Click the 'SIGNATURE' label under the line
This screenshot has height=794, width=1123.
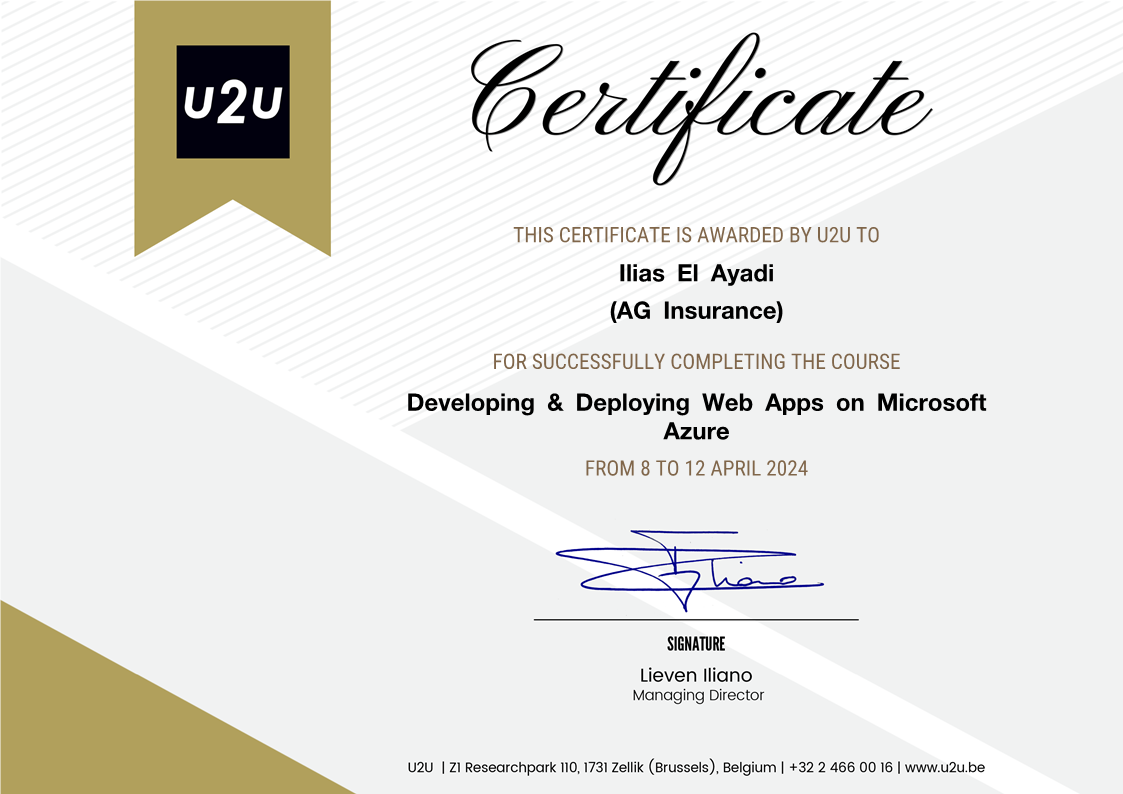[x=696, y=644]
